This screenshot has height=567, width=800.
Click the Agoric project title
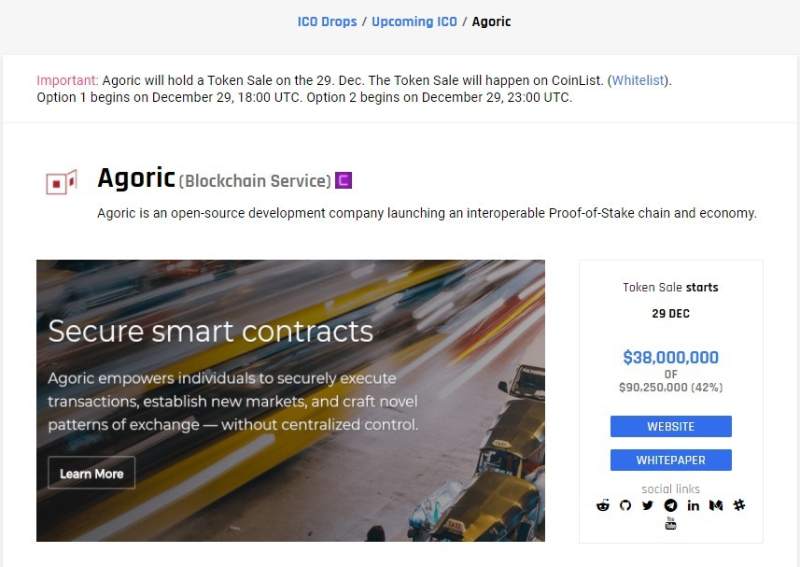pos(136,179)
